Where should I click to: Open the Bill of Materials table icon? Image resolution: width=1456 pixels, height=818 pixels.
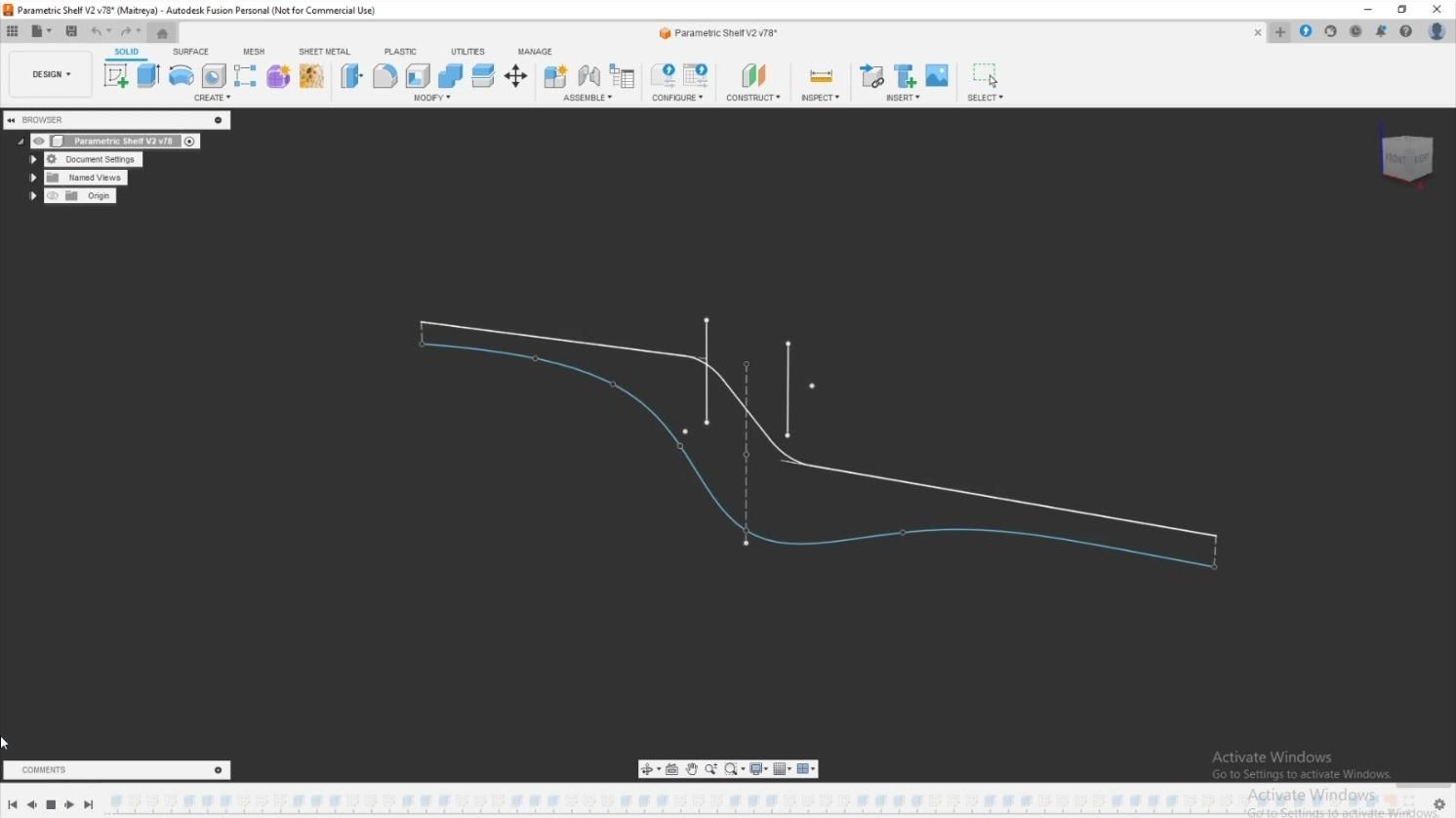pos(622,76)
